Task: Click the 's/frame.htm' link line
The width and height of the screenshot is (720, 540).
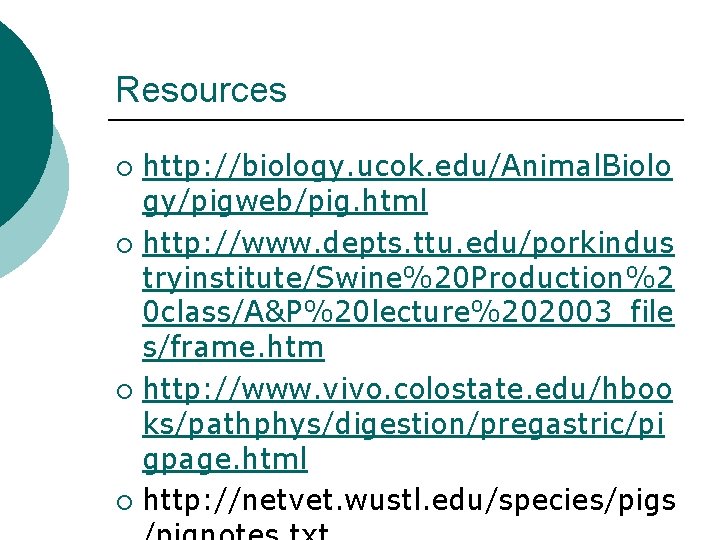Action: point(233,347)
